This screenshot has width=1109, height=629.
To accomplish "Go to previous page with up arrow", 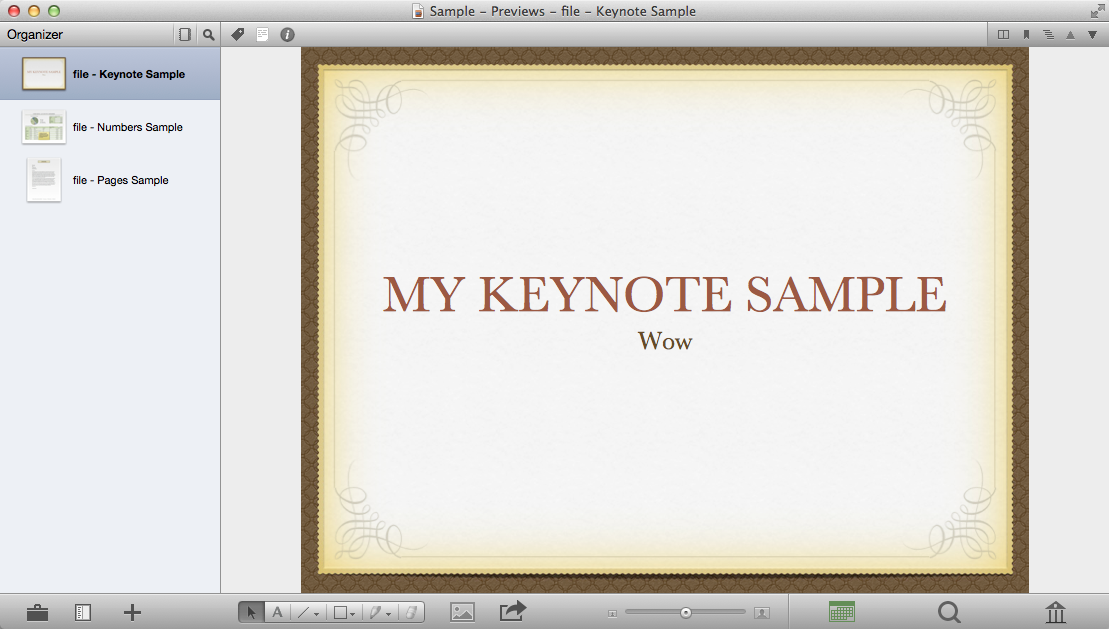I will click(x=1070, y=35).
